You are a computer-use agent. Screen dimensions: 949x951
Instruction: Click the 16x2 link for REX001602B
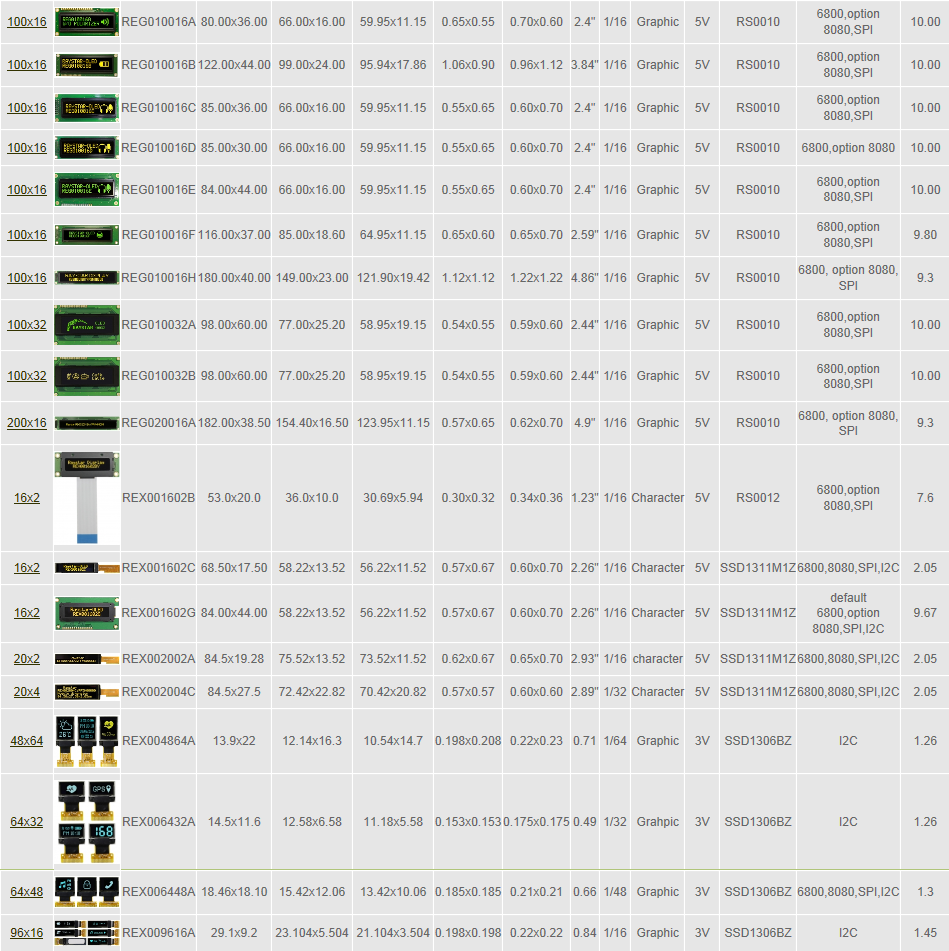point(27,498)
